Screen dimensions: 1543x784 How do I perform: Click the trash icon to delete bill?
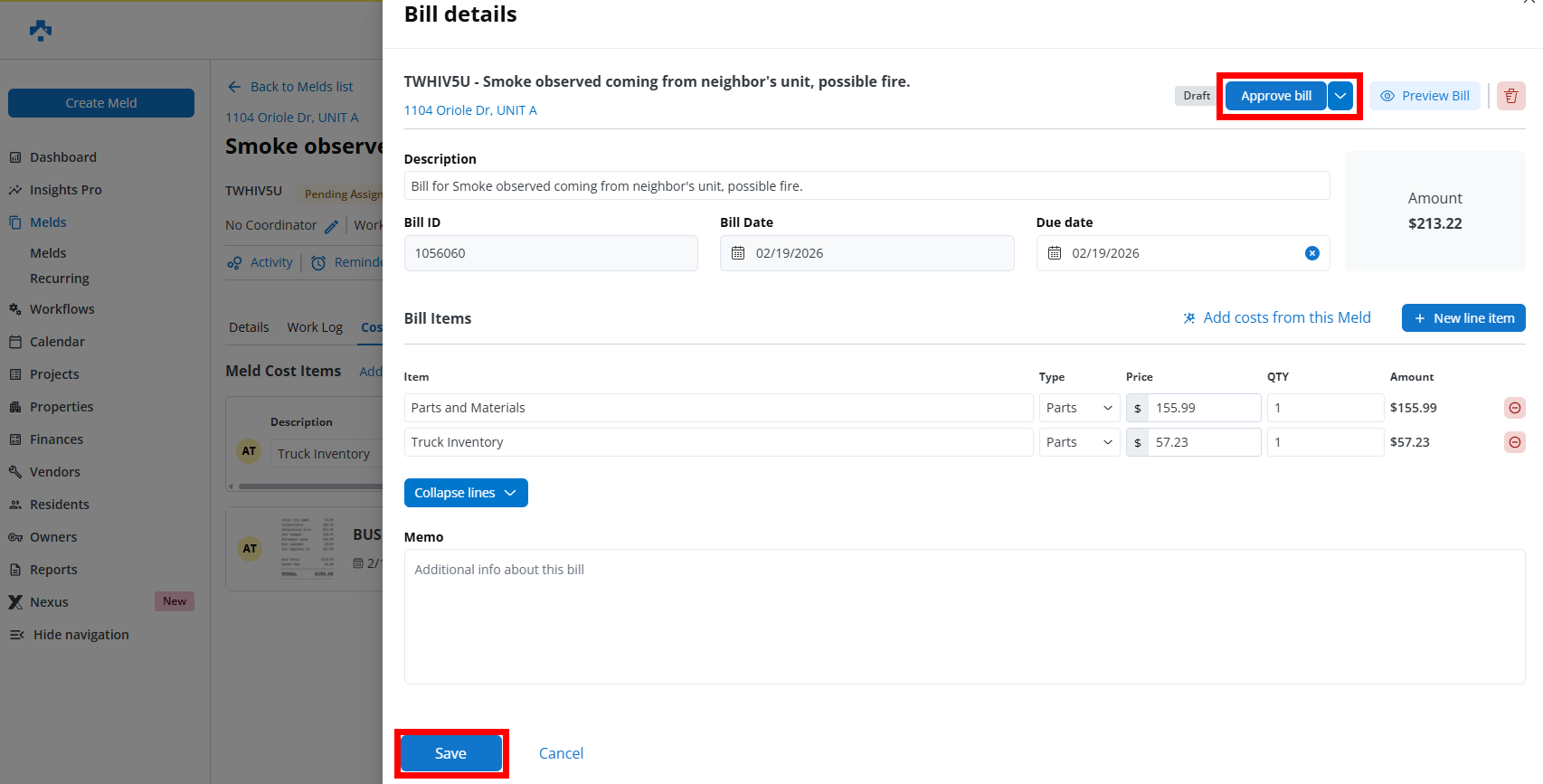pos(1510,96)
